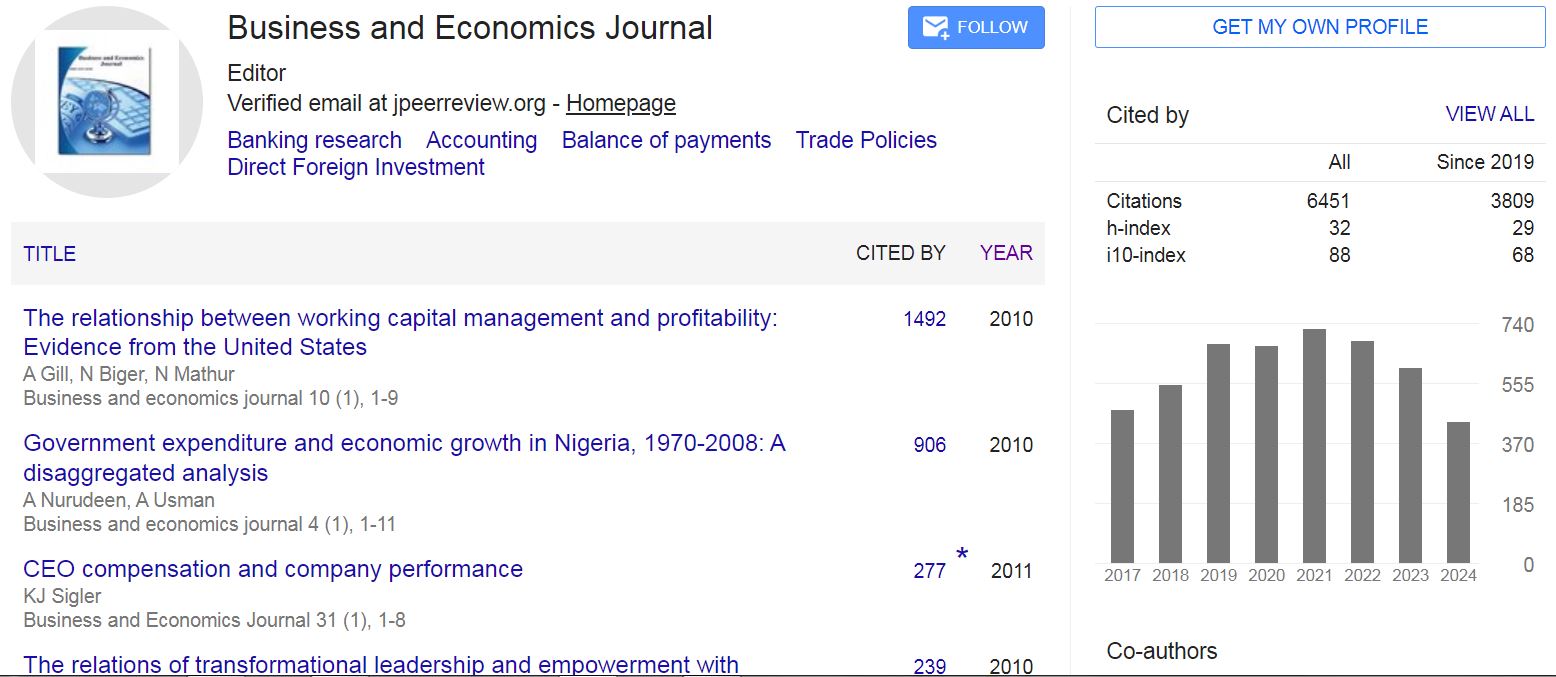Viewport: 1556px width, 677px height.
Task: Click the Trade Policies tag
Action: click(x=866, y=140)
